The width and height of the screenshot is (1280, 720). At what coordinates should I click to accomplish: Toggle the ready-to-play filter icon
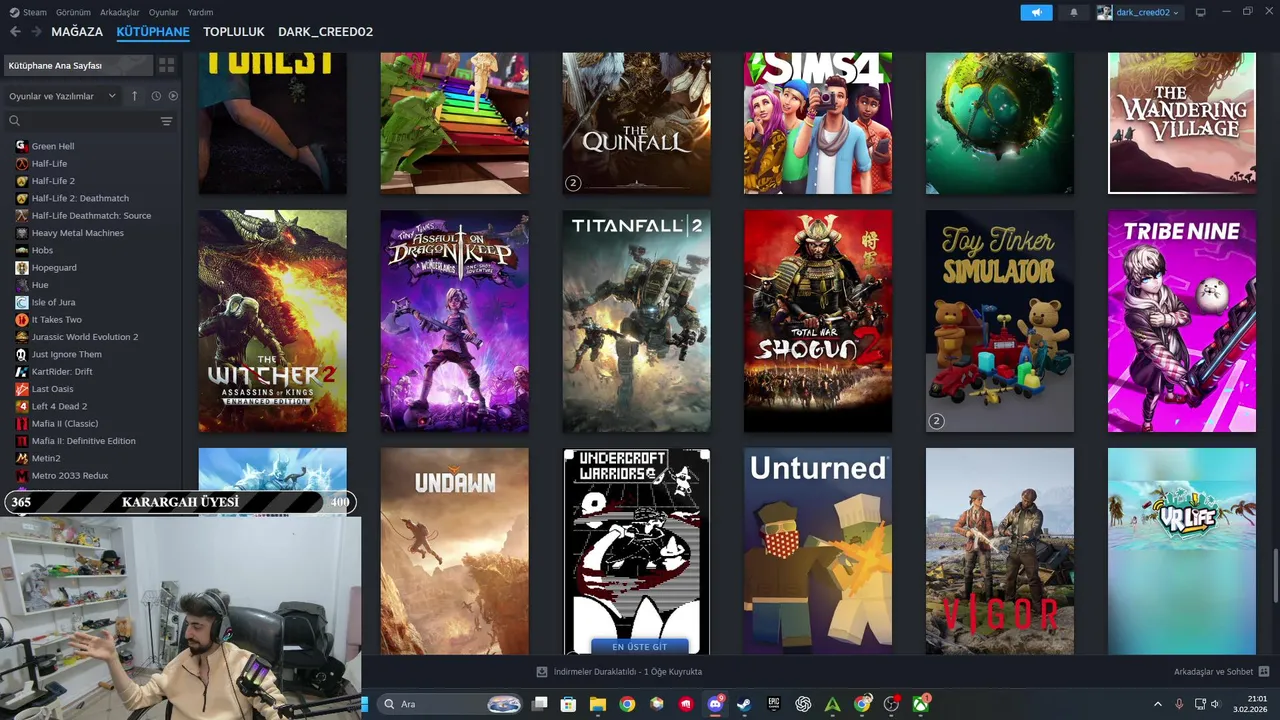coord(173,96)
